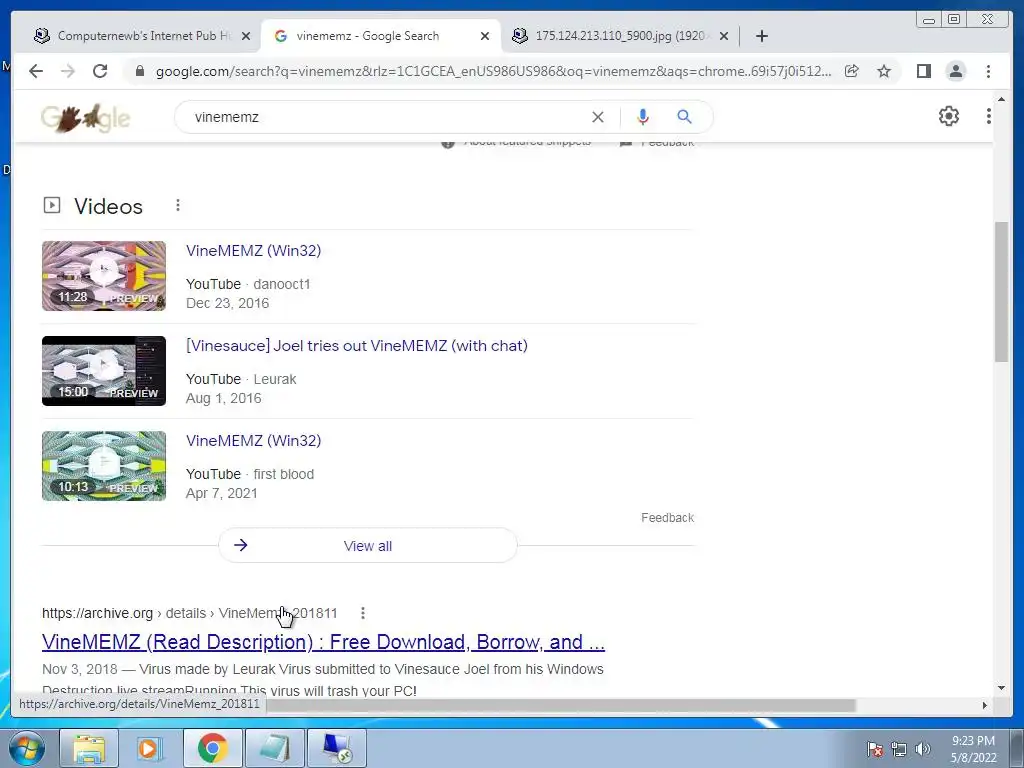
Task: Share this page icon in address bar
Action: click(x=852, y=71)
